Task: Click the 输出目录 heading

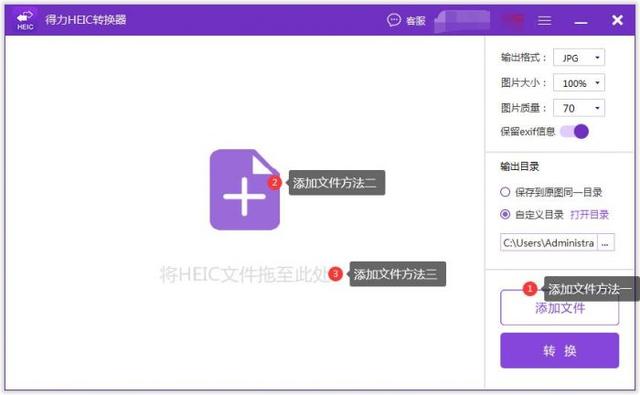Action: pos(520,166)
